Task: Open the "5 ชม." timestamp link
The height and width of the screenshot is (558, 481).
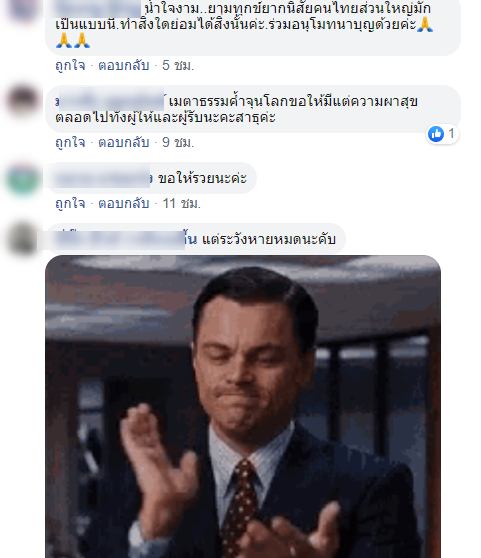Action: 178,65
